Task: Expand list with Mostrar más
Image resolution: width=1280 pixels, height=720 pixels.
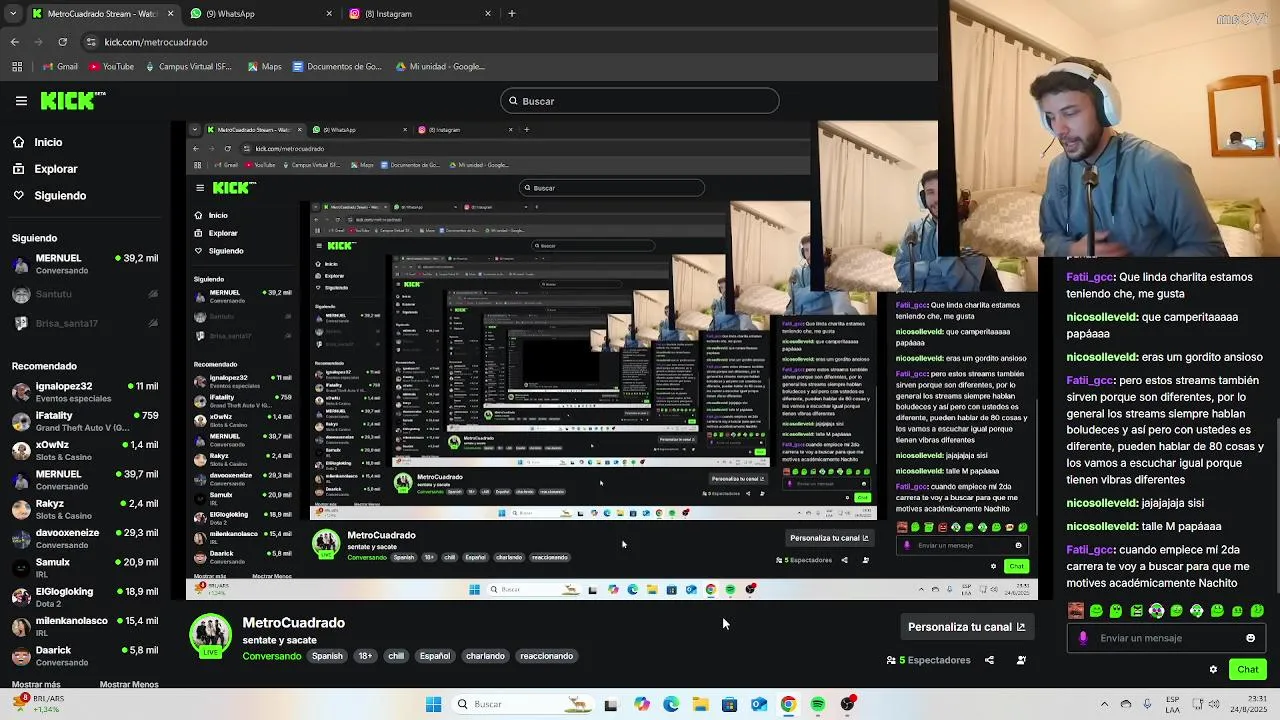Action: point(36,685)
